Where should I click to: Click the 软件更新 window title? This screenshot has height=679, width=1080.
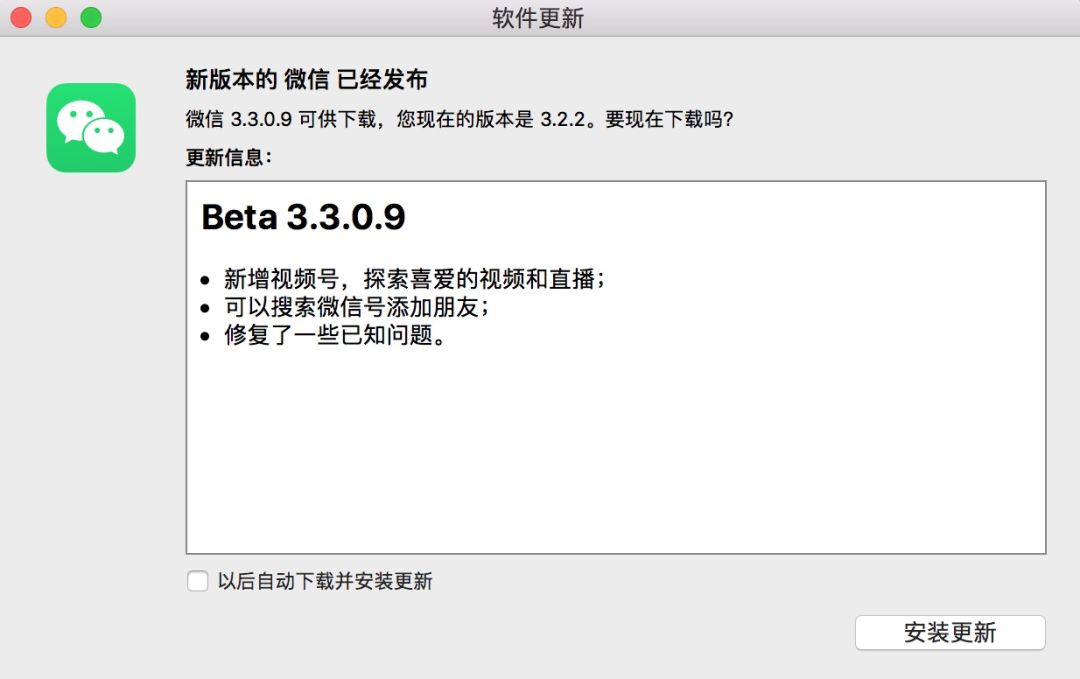click(x=538, y=18)
